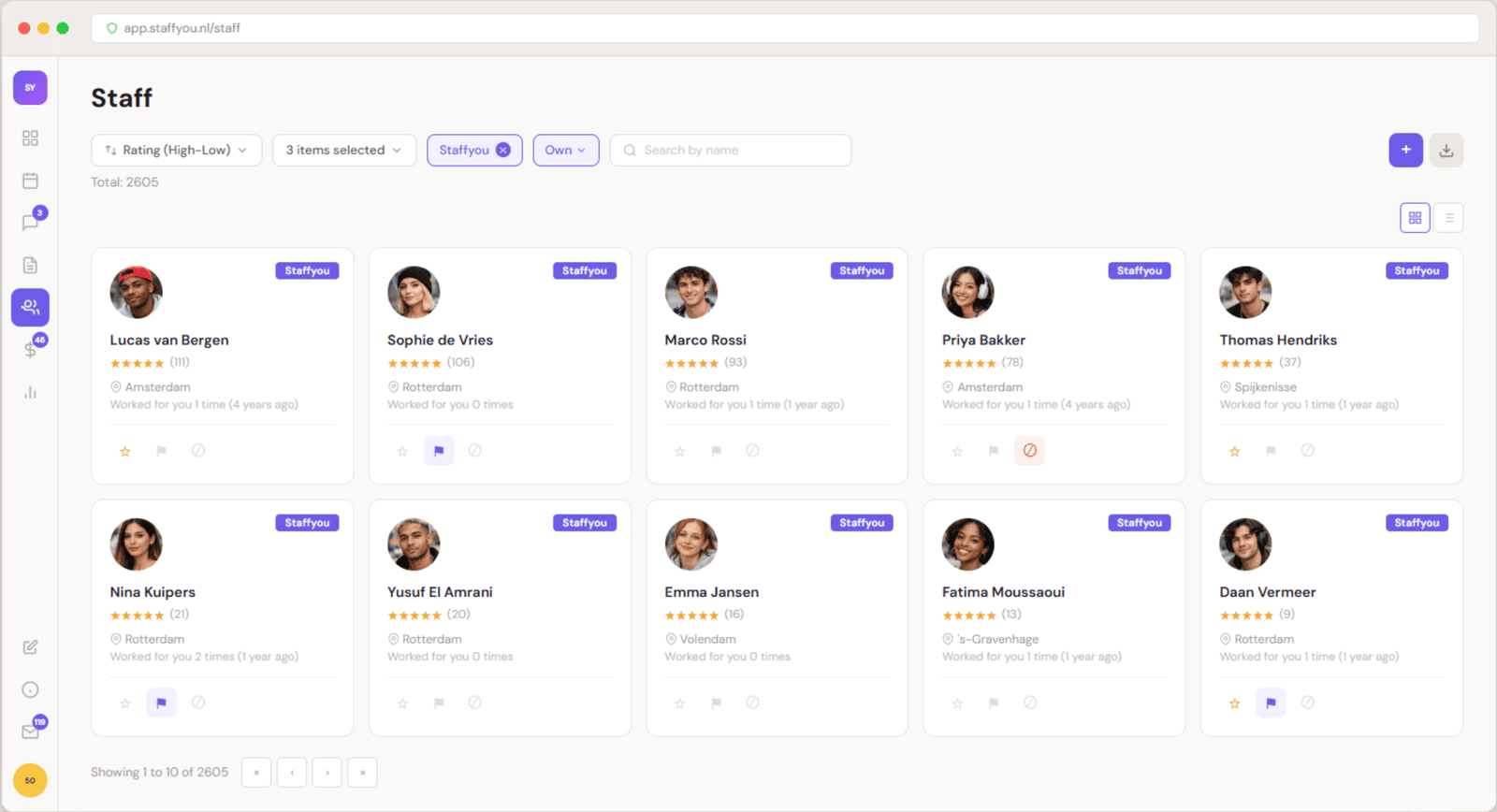Toggle flag for Lucas van Bergen
The height and width of the screenshot is (812, 1497).
click(161, 451)
